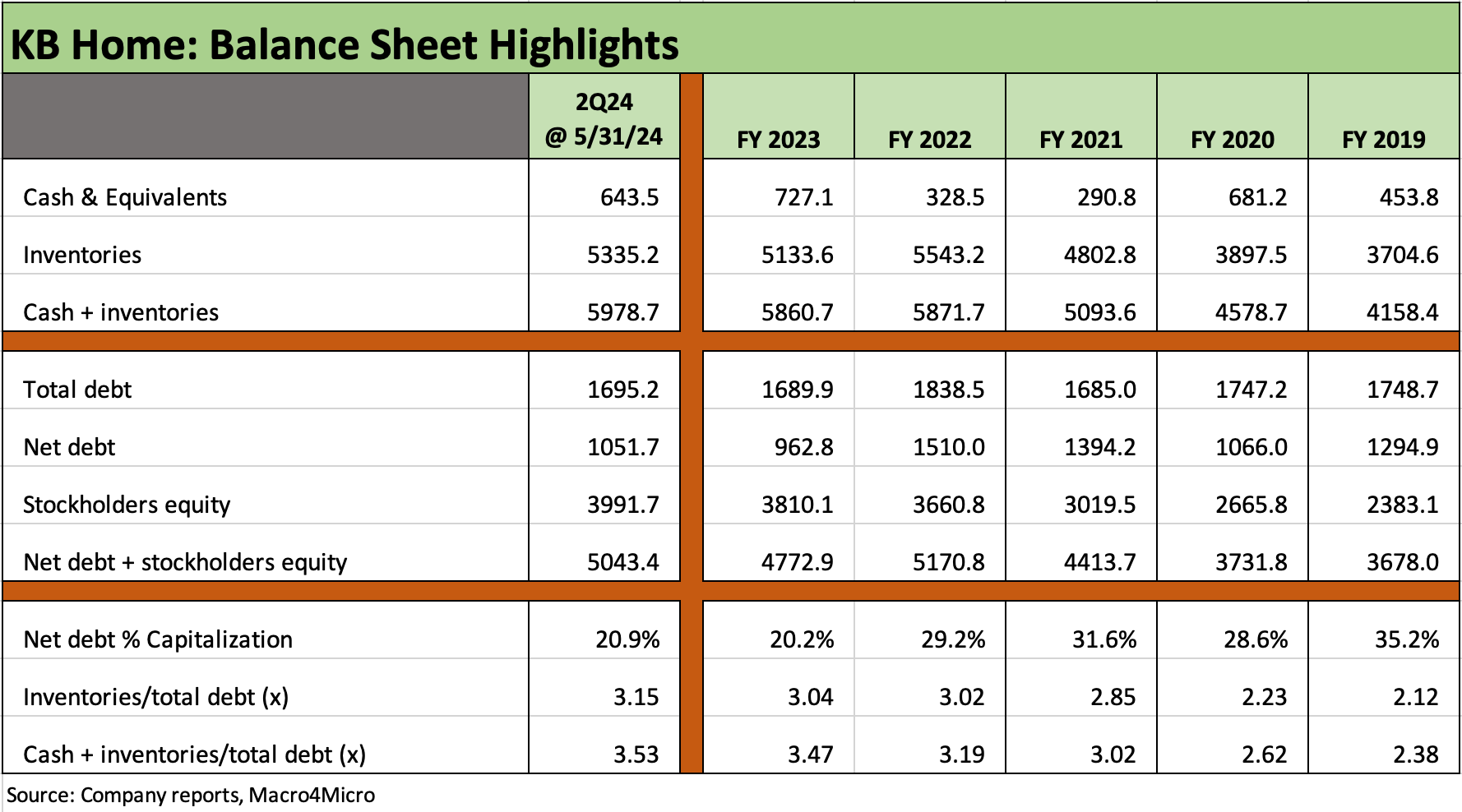The image size is (1462, 812).
Task: Select the 2Q24 total debt value 1695.2
Action: pos(622,390)
